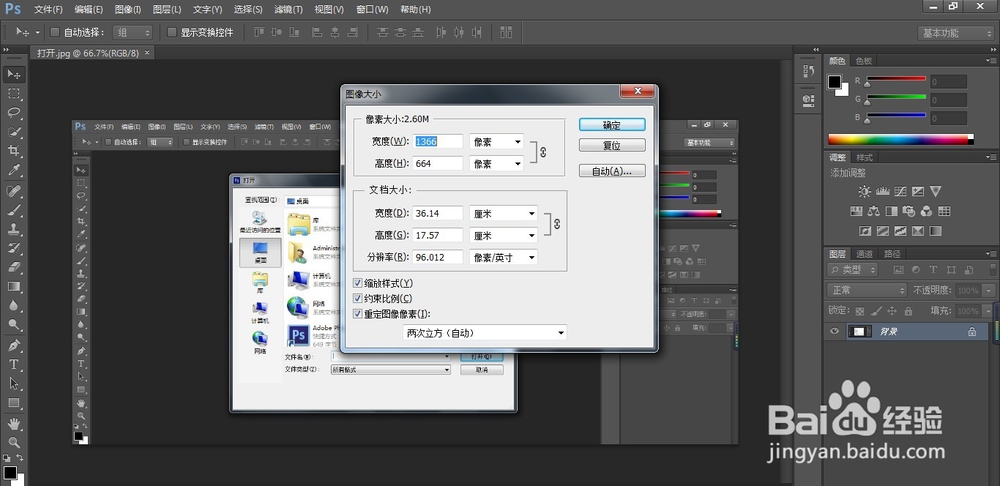The width and height of the screenshot is (1000, 486).
Task: Switch to 路径 tab
Action: 893,253
